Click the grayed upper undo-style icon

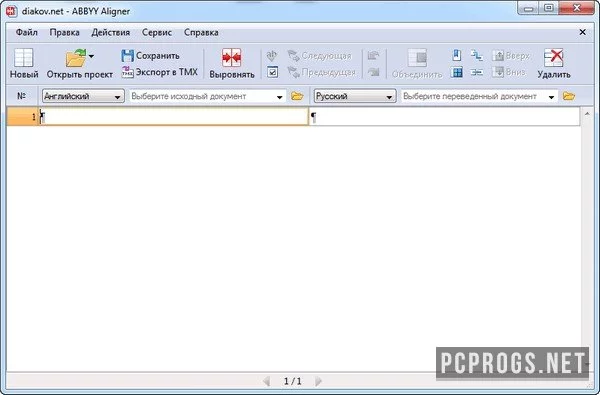click(x=373, y=56)
